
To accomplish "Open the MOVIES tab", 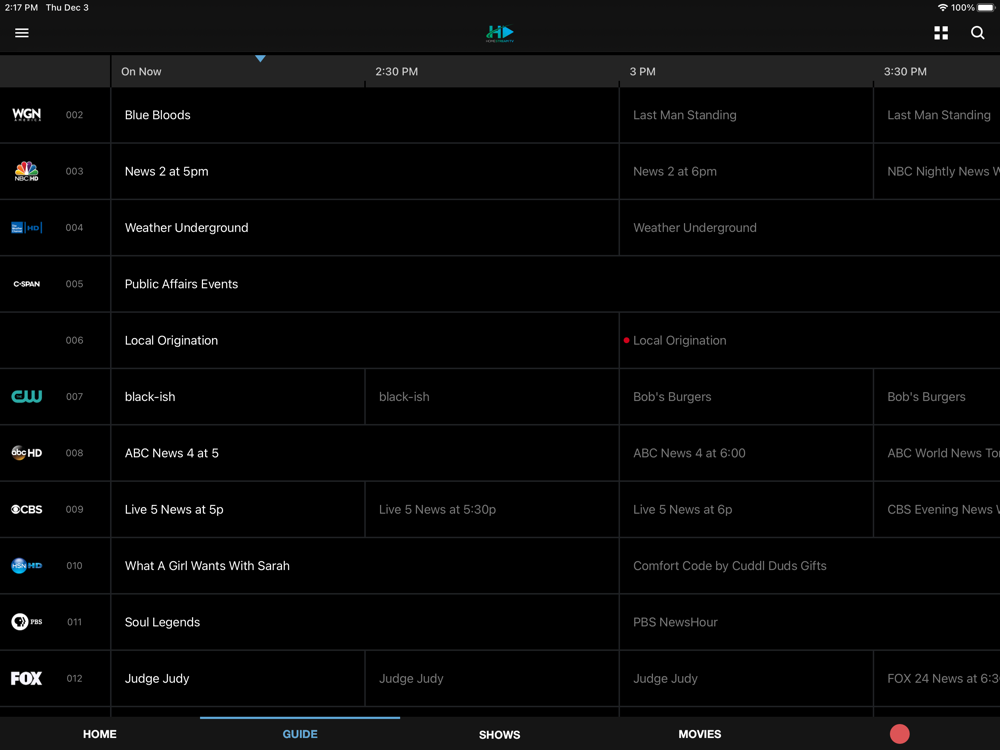I will click(x=700, y=734).
